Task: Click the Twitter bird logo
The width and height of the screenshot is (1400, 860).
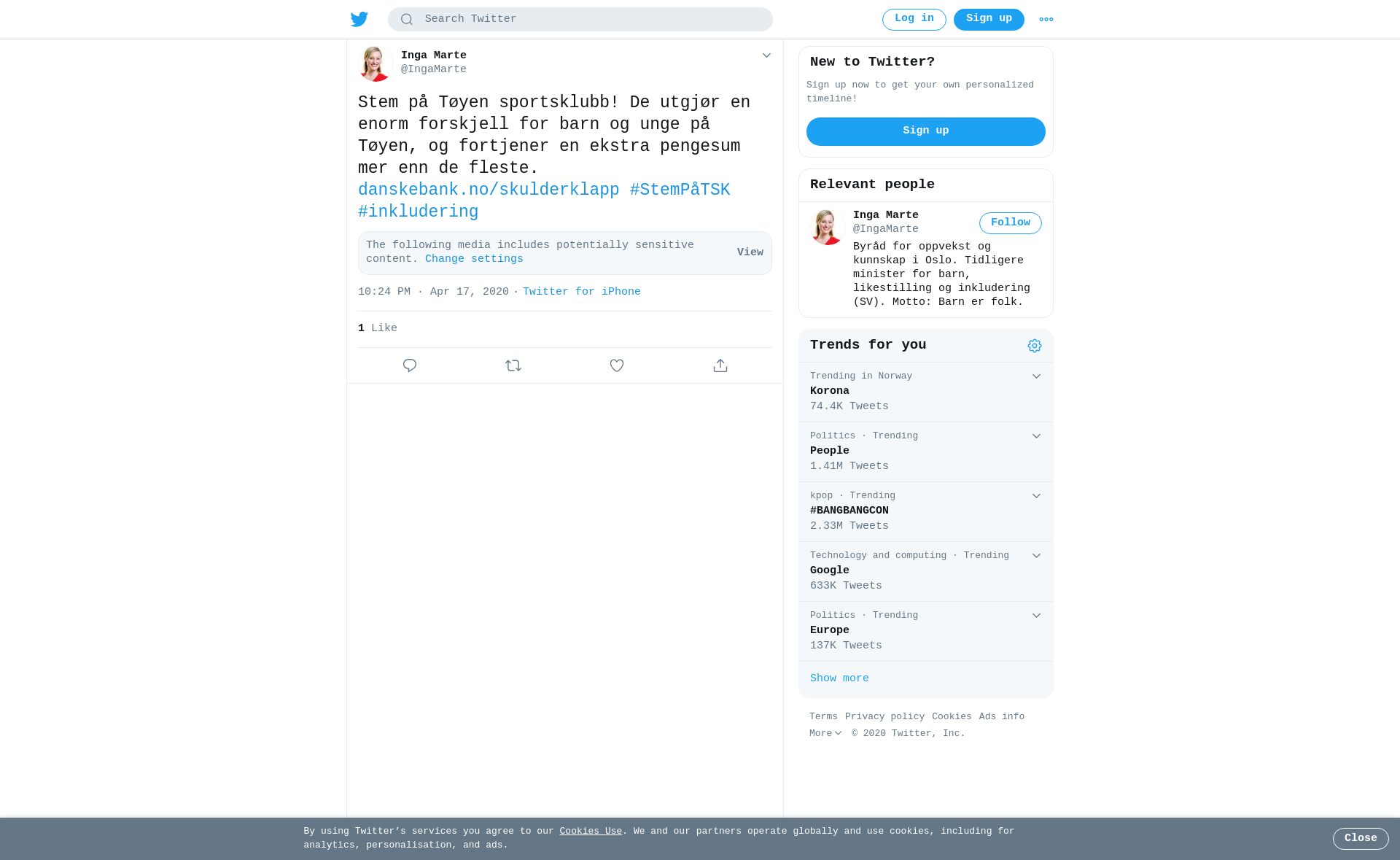Action: click(x=359, y=20)
